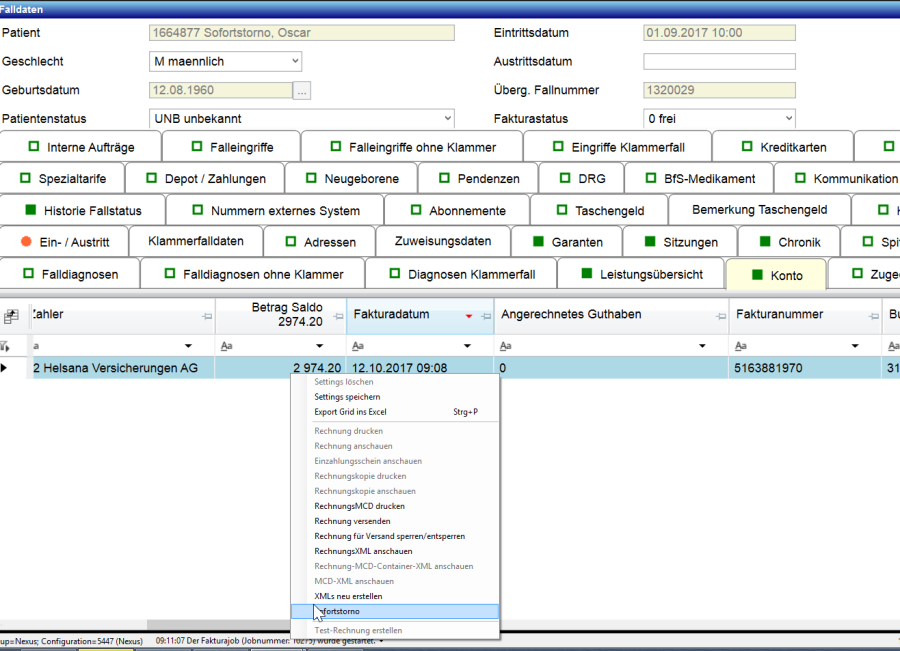Expand the Geschlecht dropdown
900x651 pixels.
(294, 62)
